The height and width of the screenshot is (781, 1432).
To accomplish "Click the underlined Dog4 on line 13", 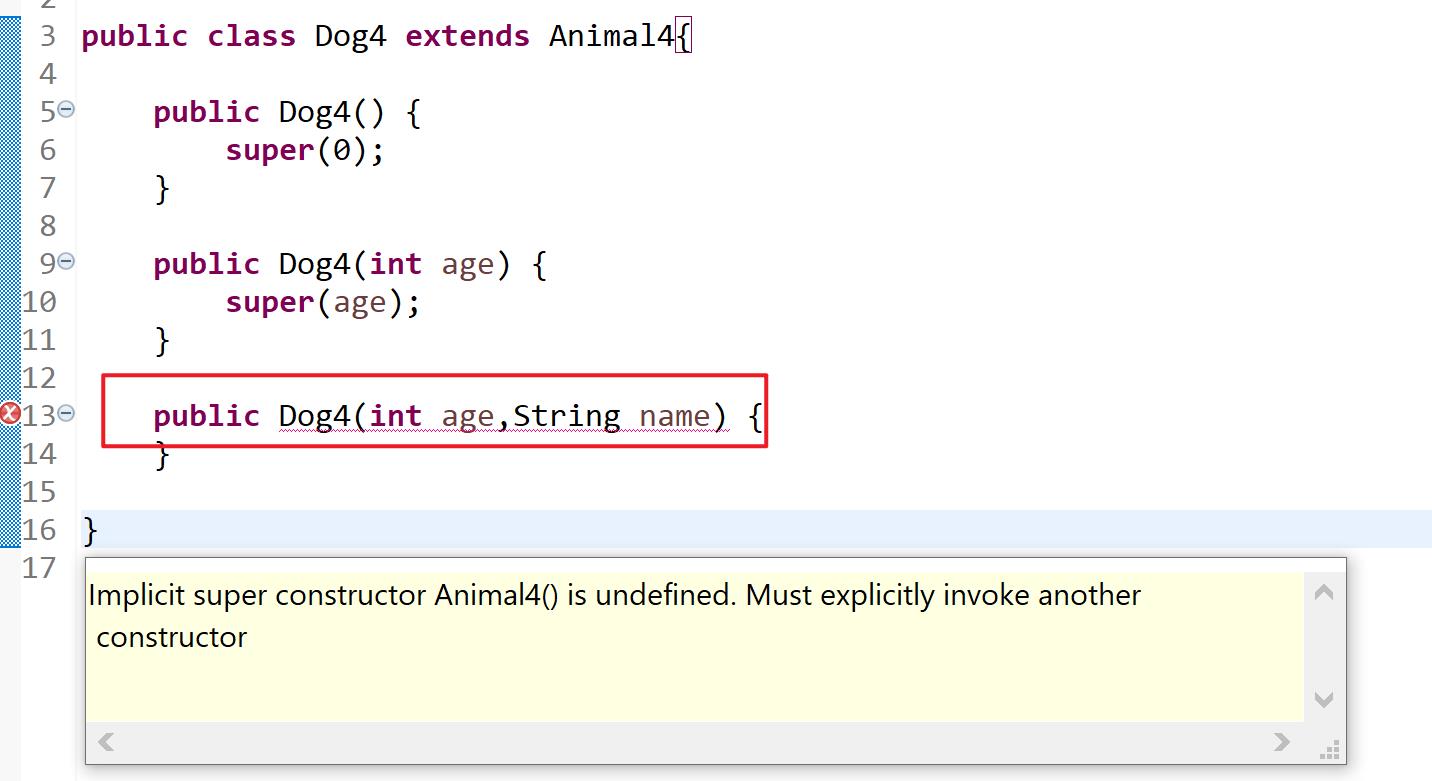I will click(x=314, y=415).
